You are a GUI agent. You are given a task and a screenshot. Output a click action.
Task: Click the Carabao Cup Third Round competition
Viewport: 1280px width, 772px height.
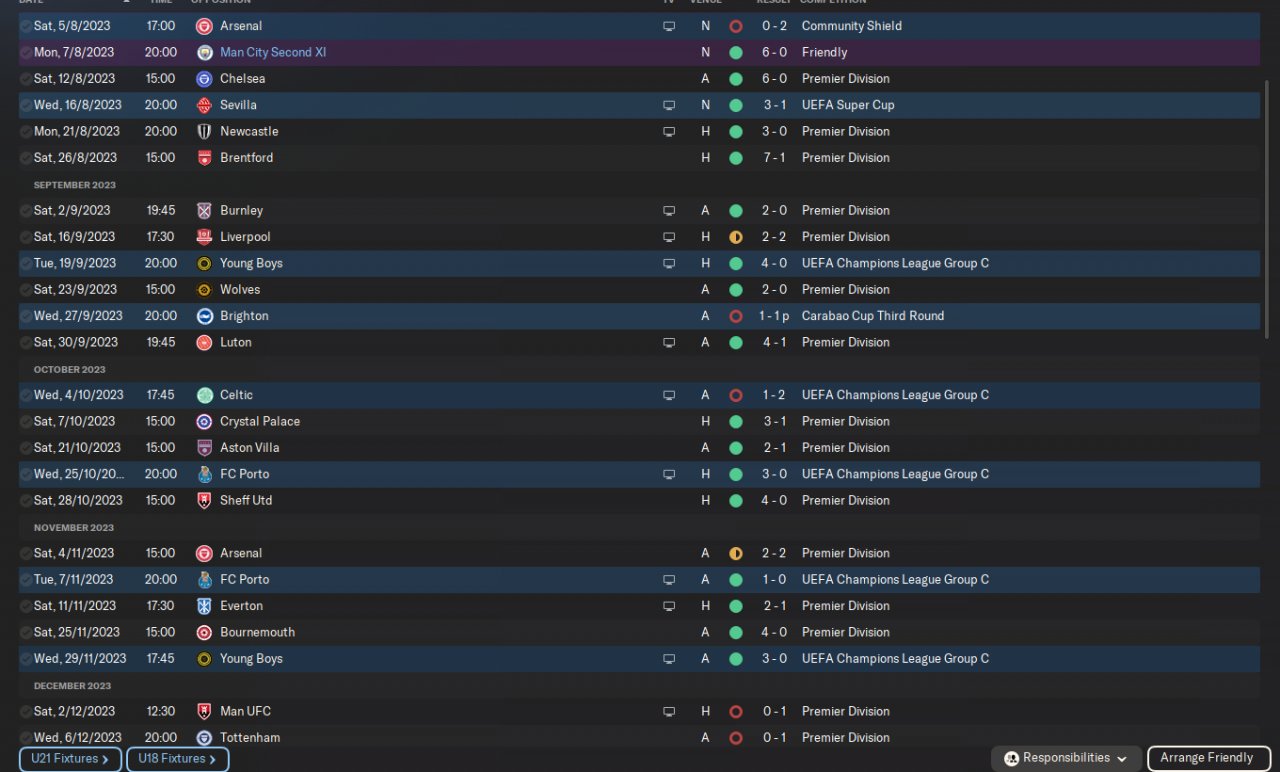[872, 316]
